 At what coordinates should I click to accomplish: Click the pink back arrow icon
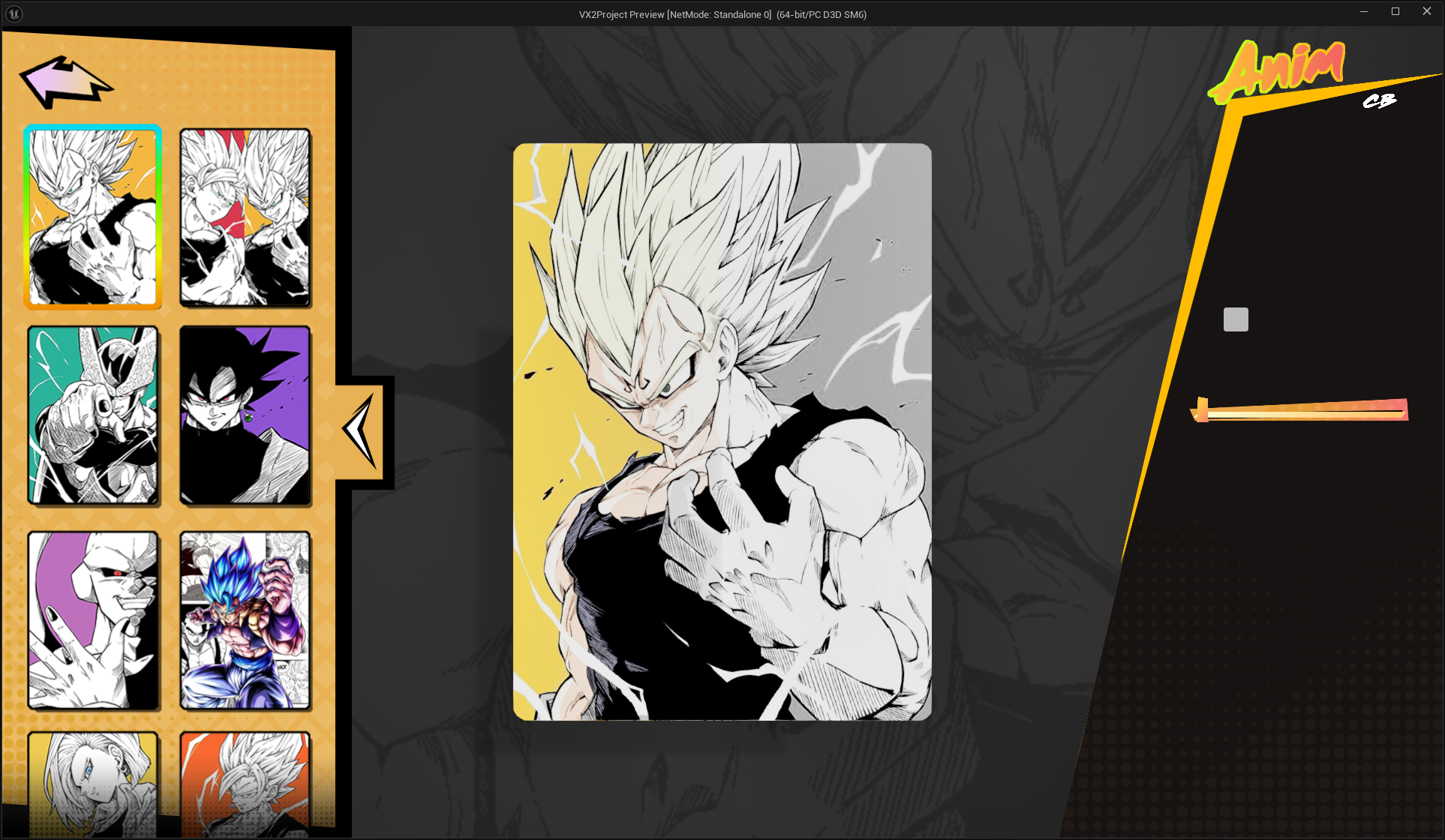66,81
